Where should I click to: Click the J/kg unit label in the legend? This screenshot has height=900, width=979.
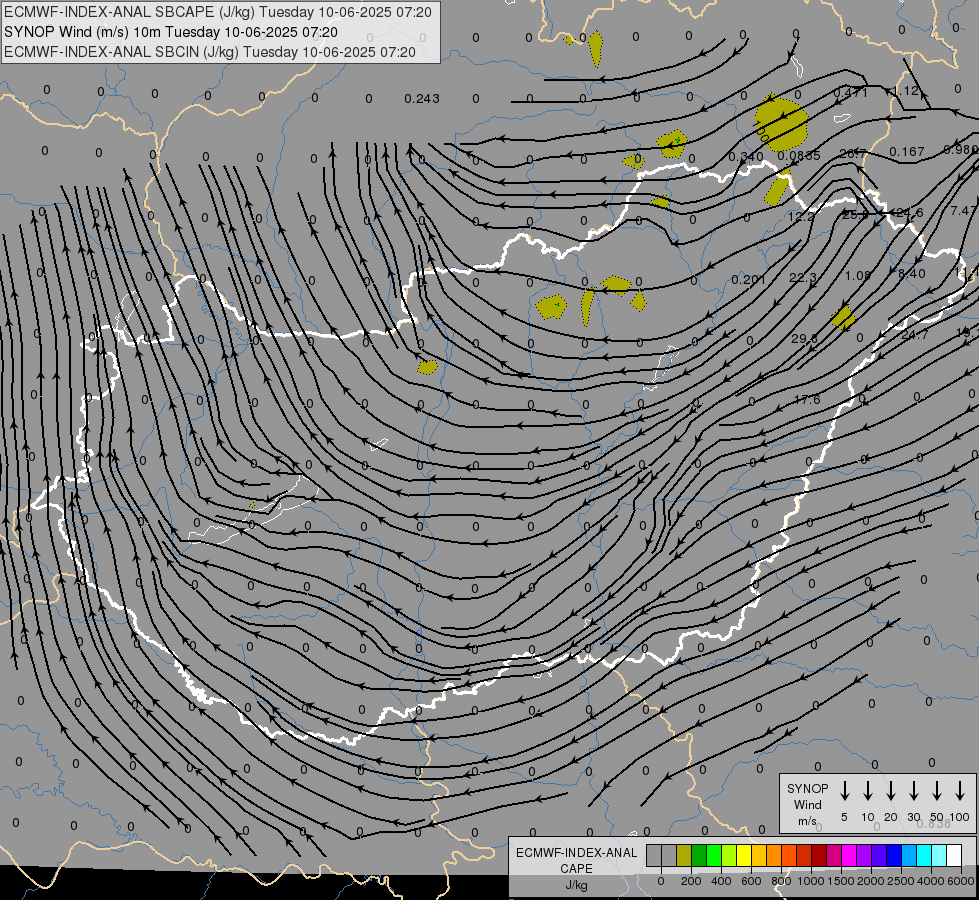point(576,885)
